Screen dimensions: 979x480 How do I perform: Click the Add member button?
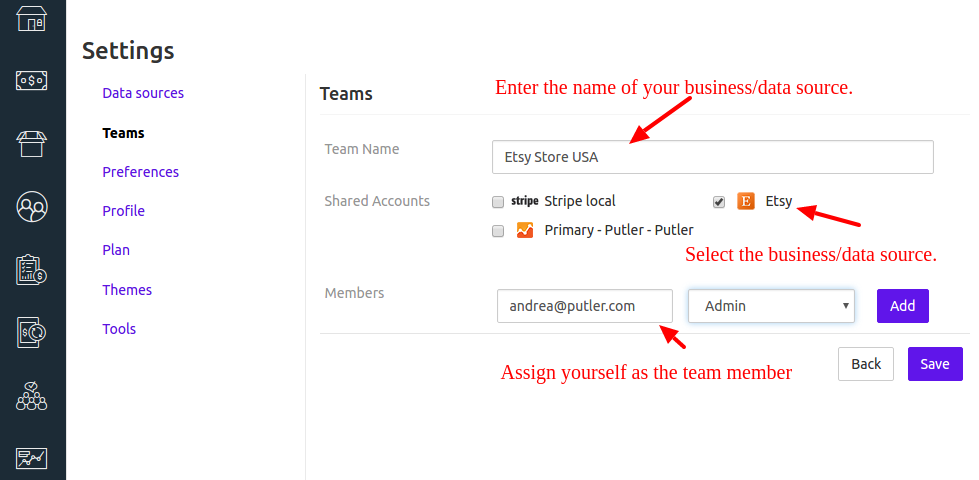[903, 306]
